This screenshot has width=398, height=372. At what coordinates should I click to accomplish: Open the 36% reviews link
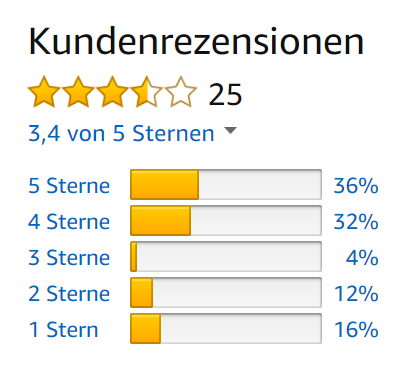point(356,186)
